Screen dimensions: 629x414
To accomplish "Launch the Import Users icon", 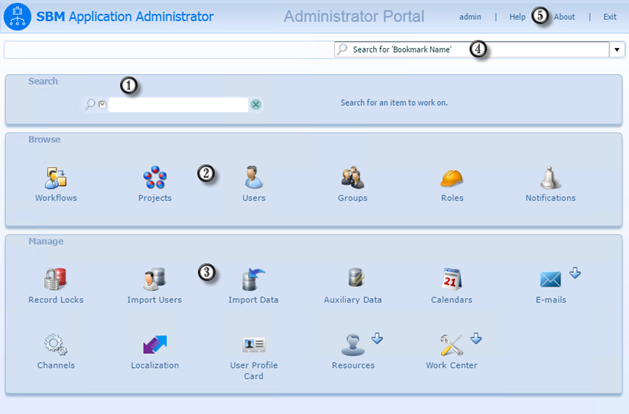I will (x=154, y=279).
